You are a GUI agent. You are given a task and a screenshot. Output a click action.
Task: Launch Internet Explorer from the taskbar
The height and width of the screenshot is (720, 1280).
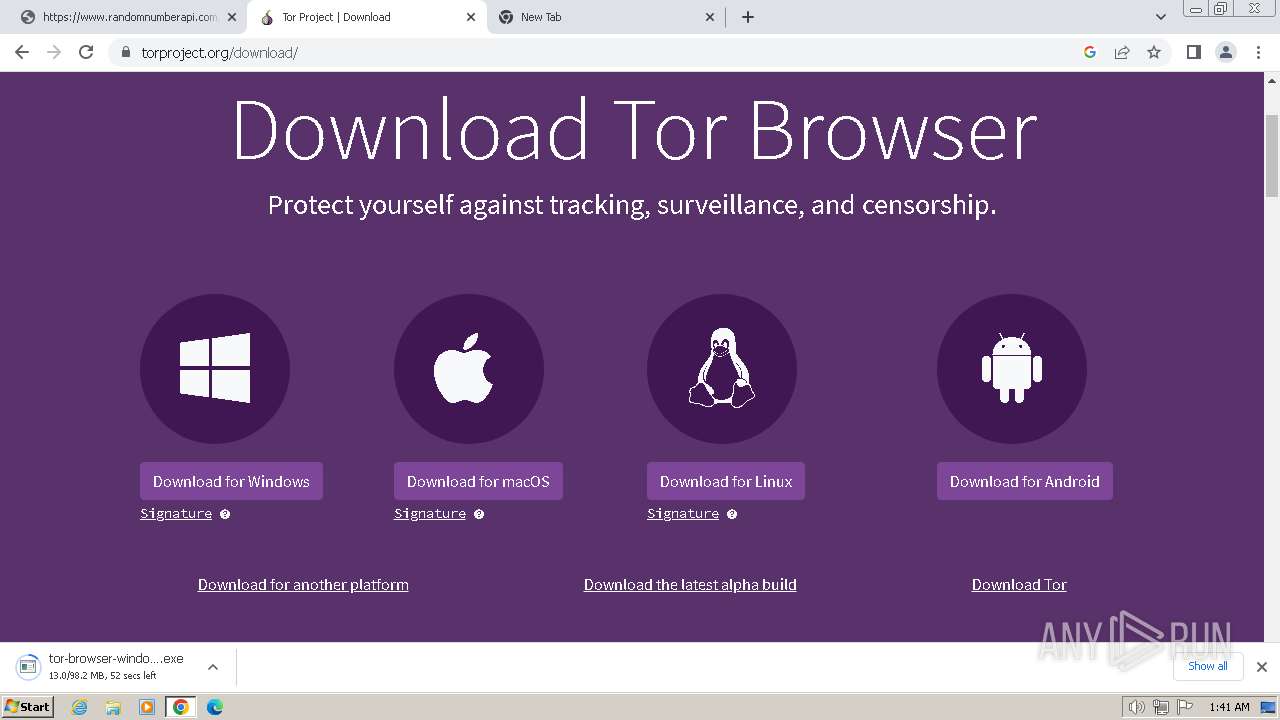point(80,707)
